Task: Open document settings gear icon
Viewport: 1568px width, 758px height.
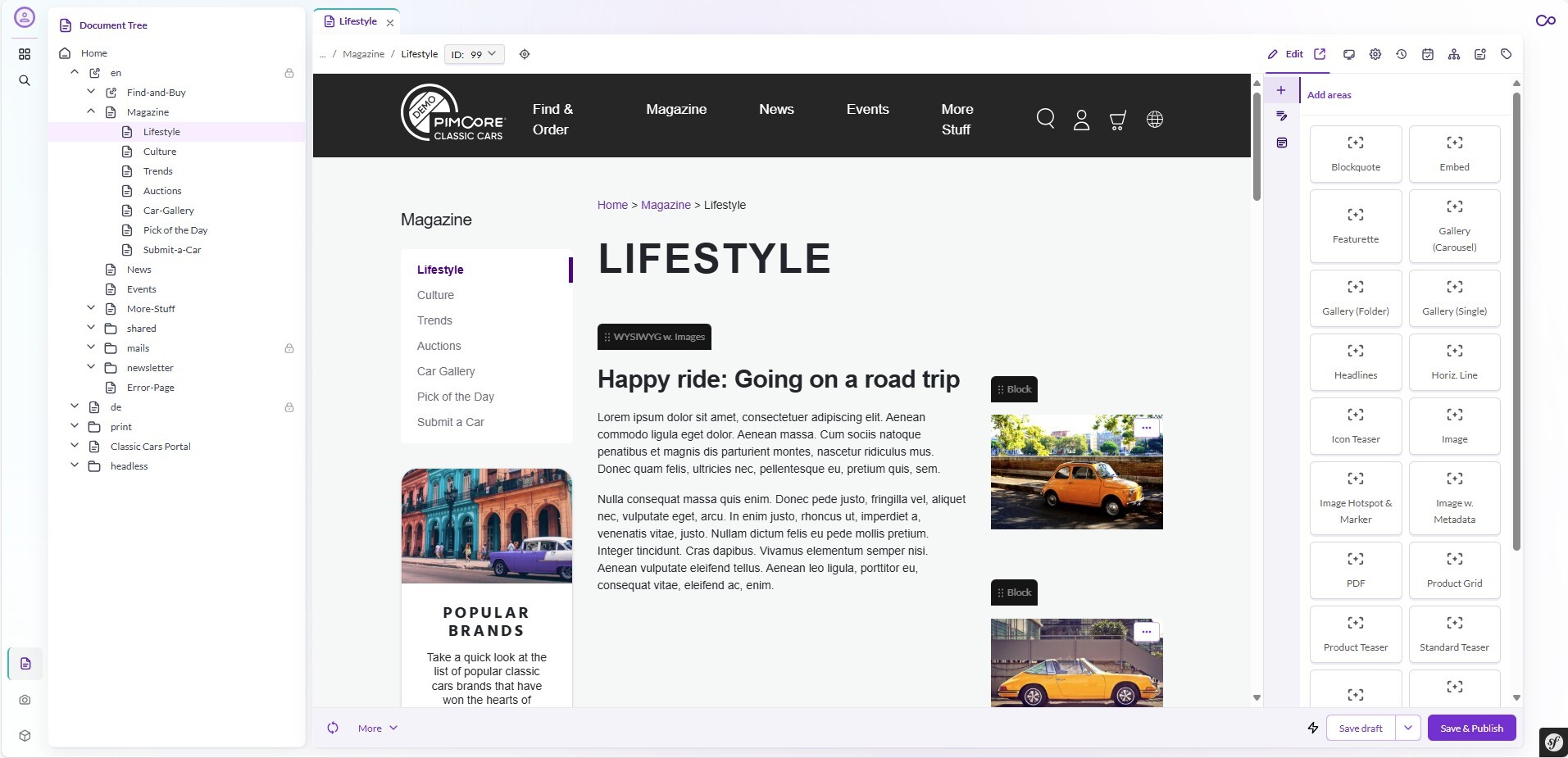Action: coord(1375,54)
